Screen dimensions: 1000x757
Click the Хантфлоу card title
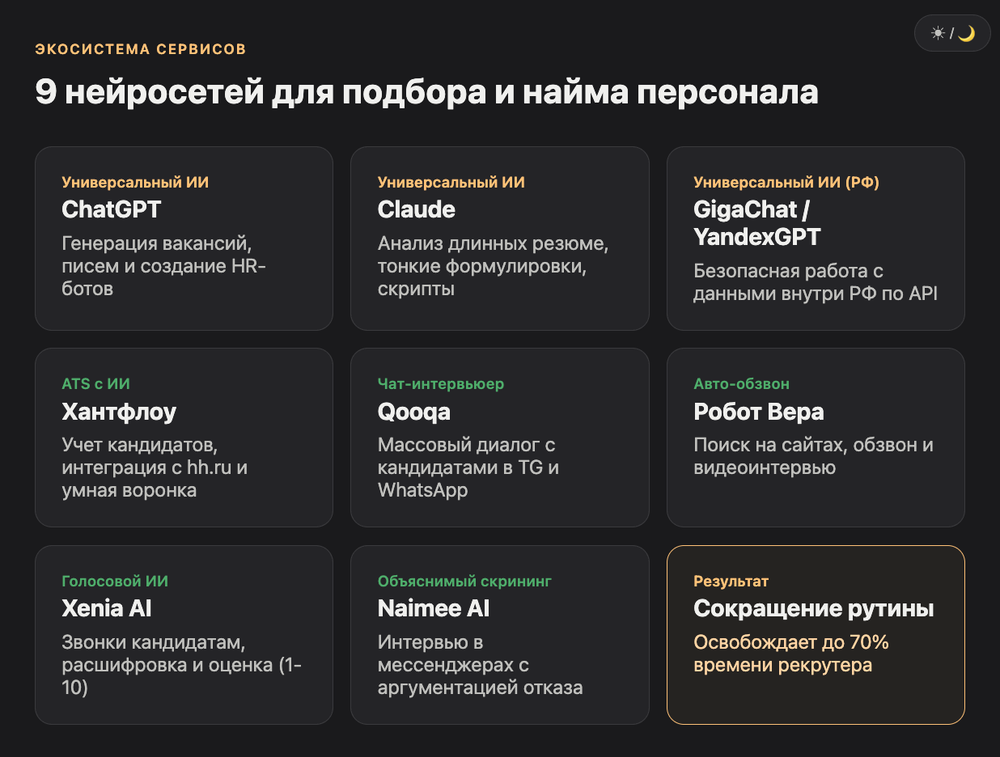pyautogui.click(x=119, y=412)
